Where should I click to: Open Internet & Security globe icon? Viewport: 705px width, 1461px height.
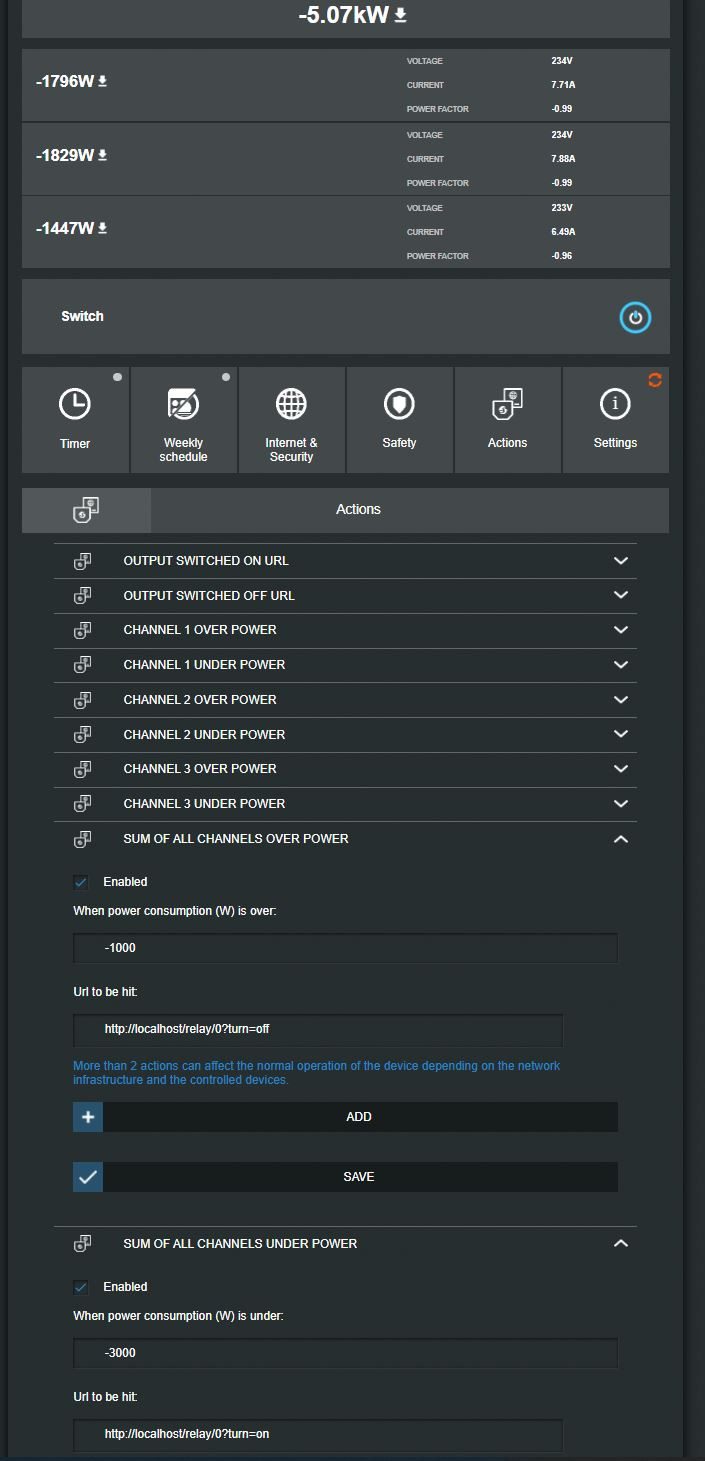pyautogui.click(x=291, y=404)
